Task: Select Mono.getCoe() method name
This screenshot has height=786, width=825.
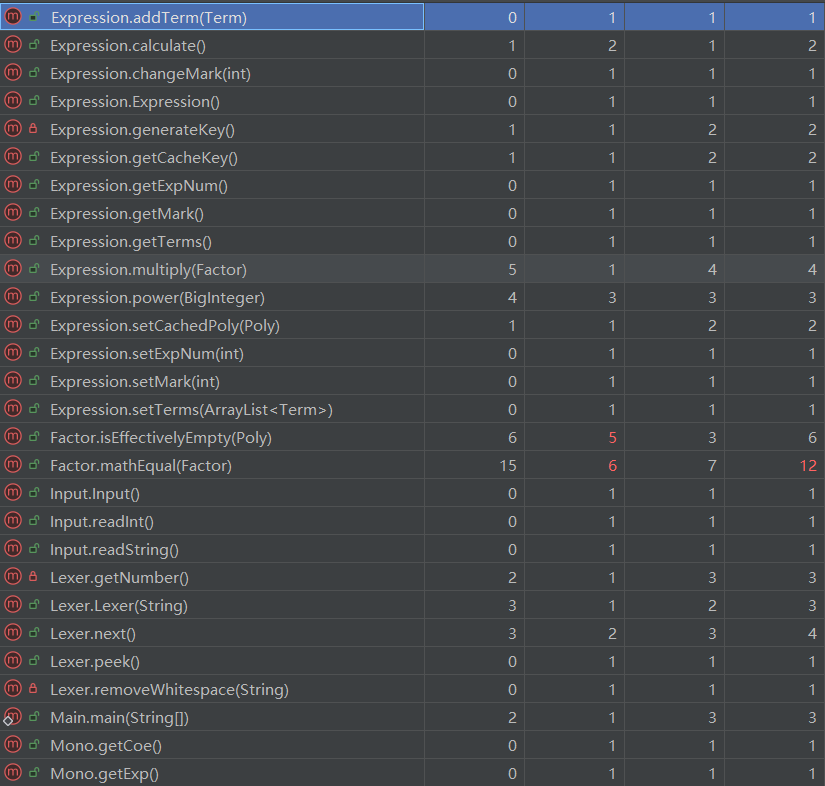Action: click(106, 745)
